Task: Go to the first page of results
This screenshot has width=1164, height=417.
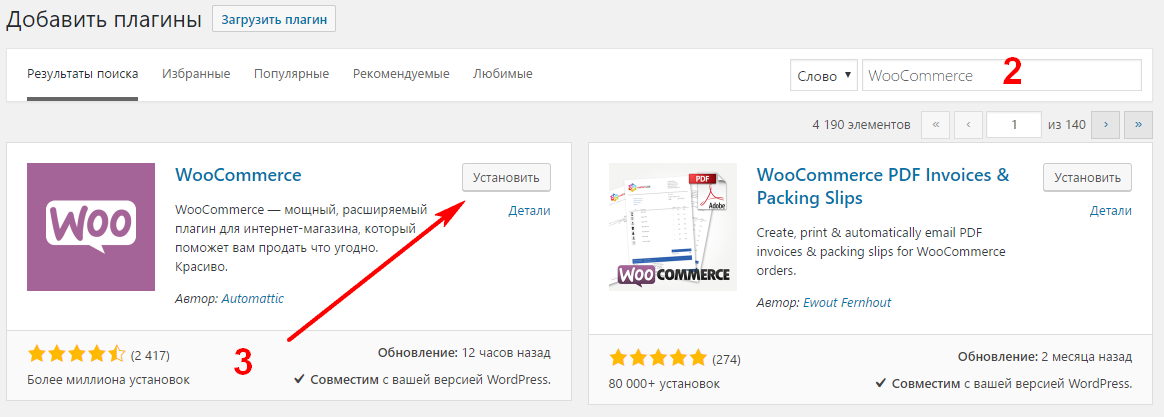Action: click(935, 125)
